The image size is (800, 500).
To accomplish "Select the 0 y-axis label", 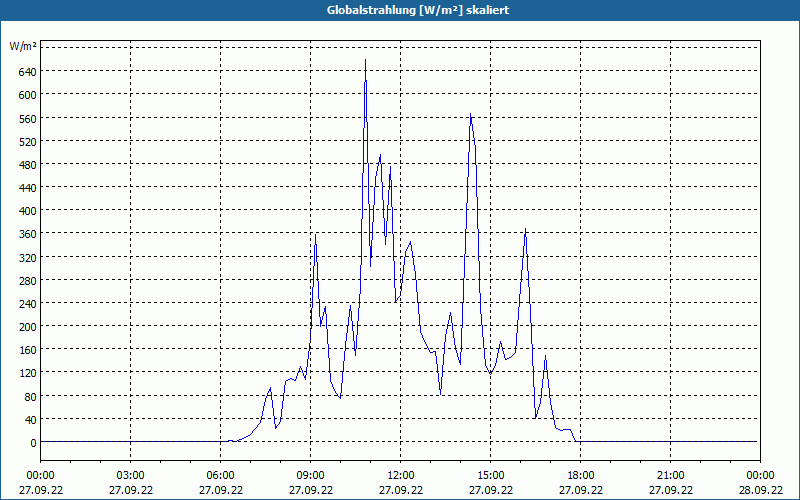I will click(33, 443).
